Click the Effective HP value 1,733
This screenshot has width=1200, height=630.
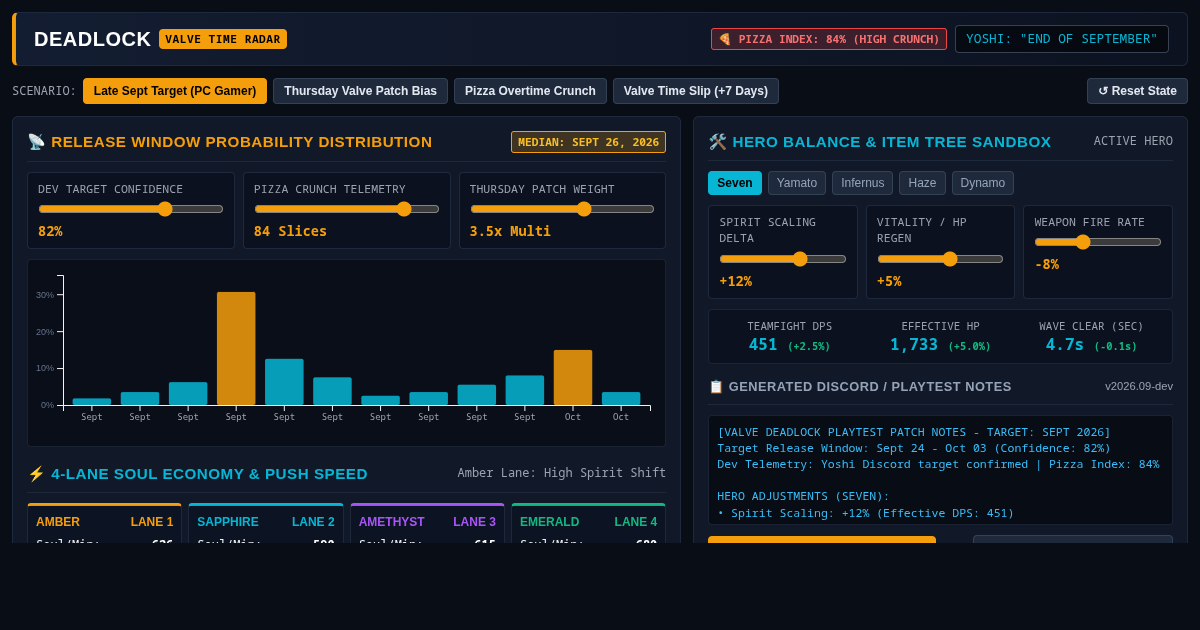click(x=914, y=345)
